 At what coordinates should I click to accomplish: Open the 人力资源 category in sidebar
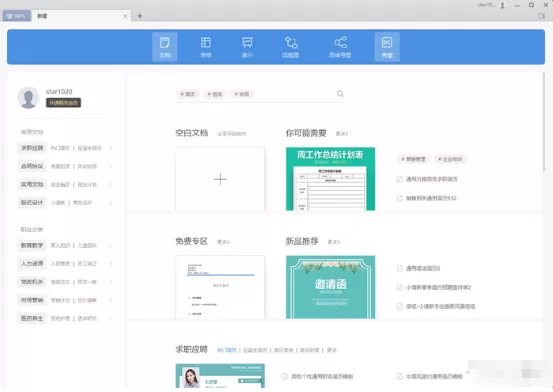click(32, 264)
